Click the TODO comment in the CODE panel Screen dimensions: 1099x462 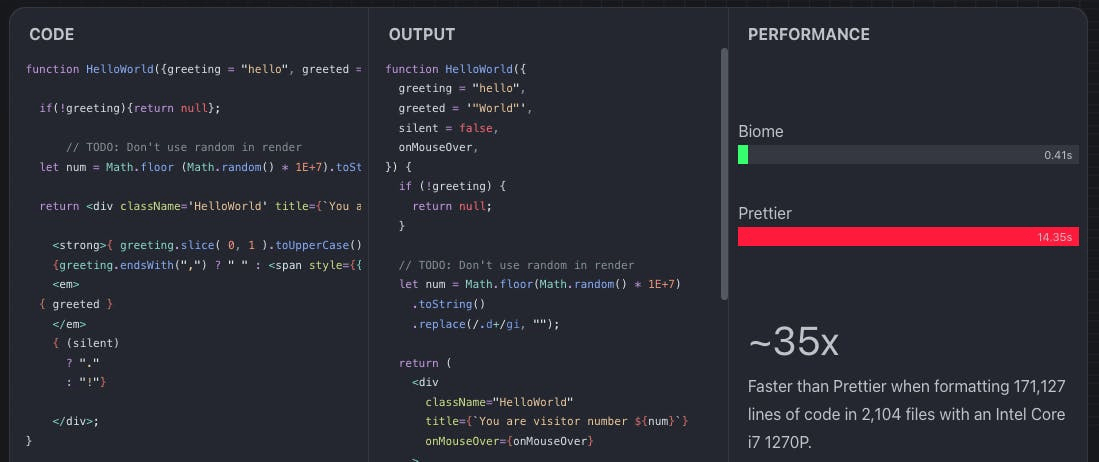coord(184,147)
